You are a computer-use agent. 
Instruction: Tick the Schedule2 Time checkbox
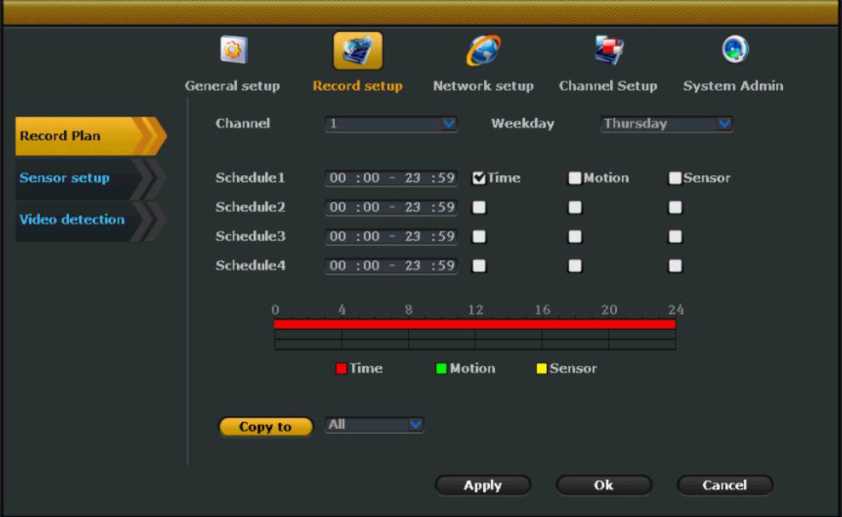[x=479, y=207]
